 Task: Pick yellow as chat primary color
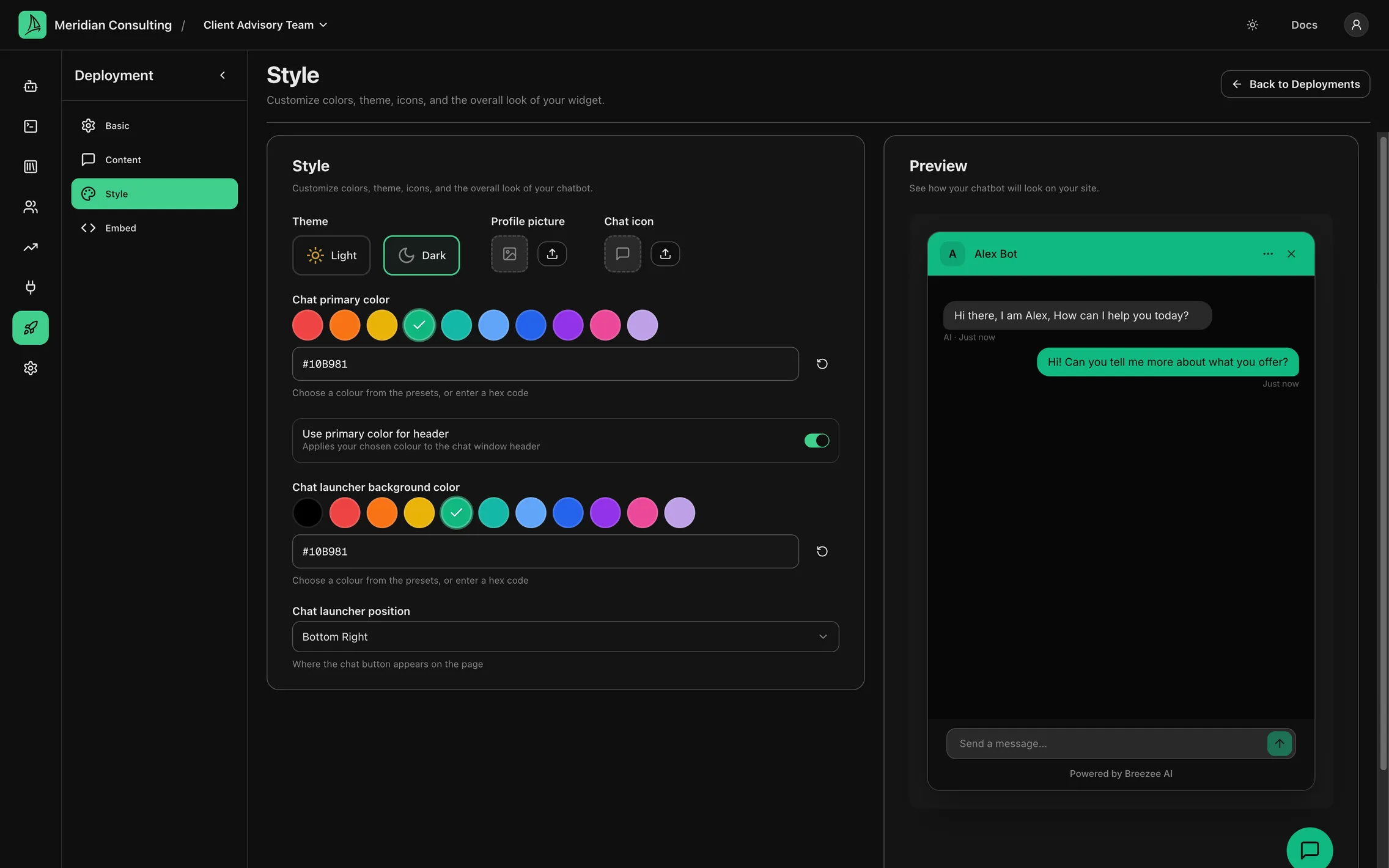pos(382,325)
